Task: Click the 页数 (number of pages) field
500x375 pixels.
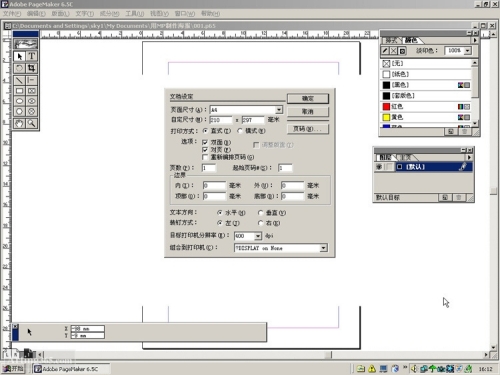Action: (209, 168)
